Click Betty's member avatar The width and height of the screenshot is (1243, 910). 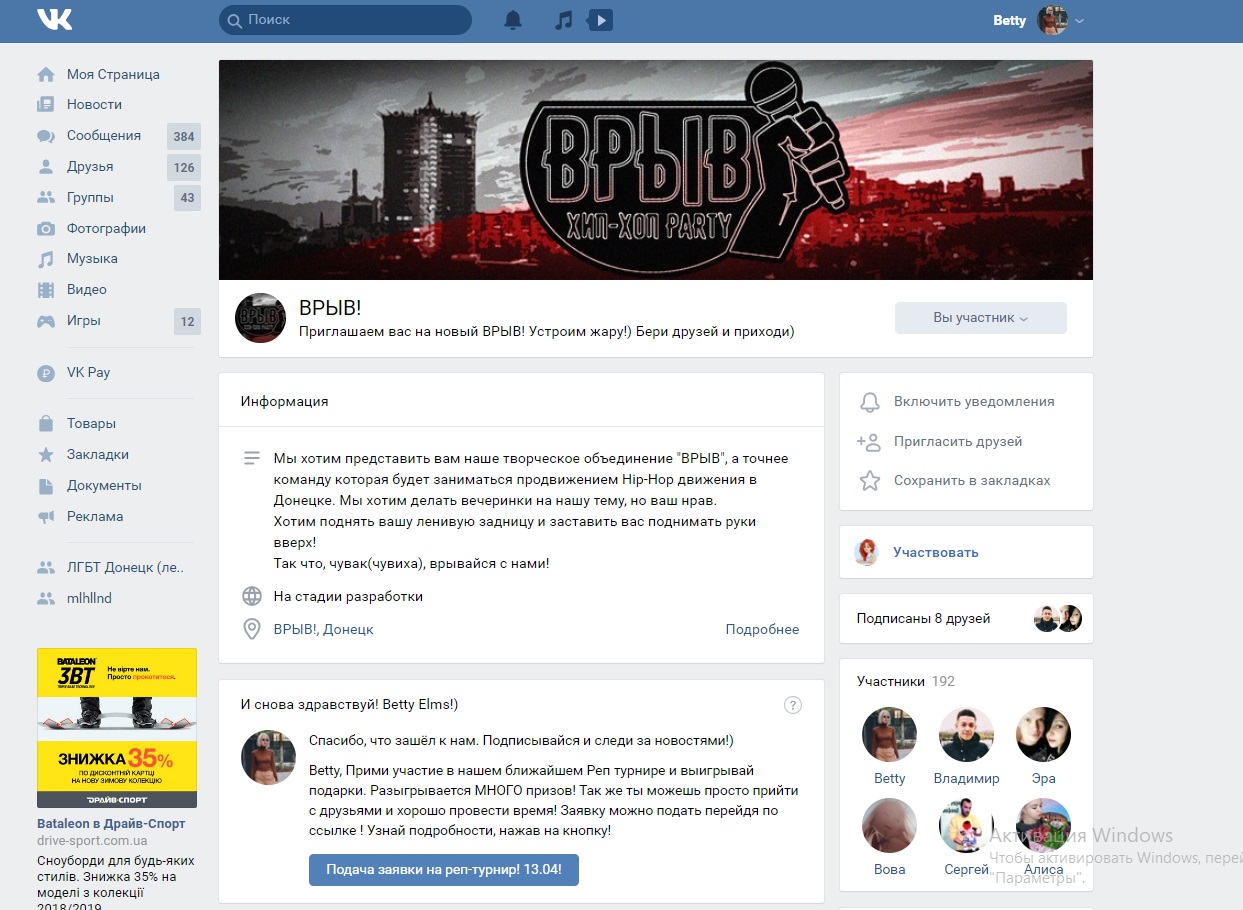click(889, 735)
